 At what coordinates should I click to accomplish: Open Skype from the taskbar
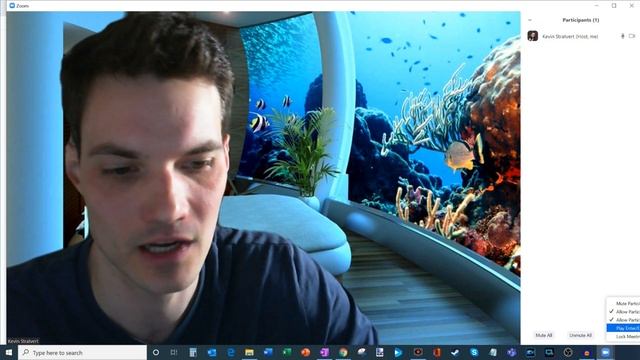(x=474, y=352)
